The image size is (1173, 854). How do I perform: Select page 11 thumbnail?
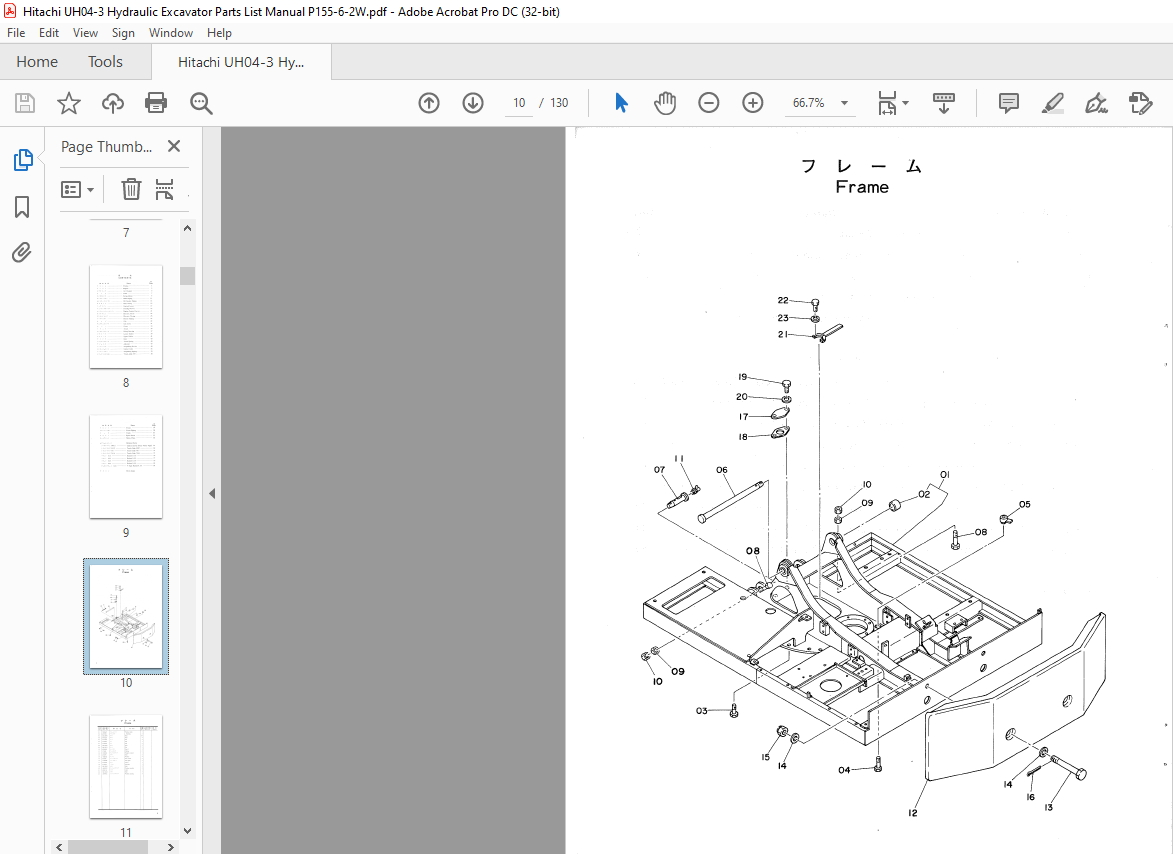pos(126,767)
